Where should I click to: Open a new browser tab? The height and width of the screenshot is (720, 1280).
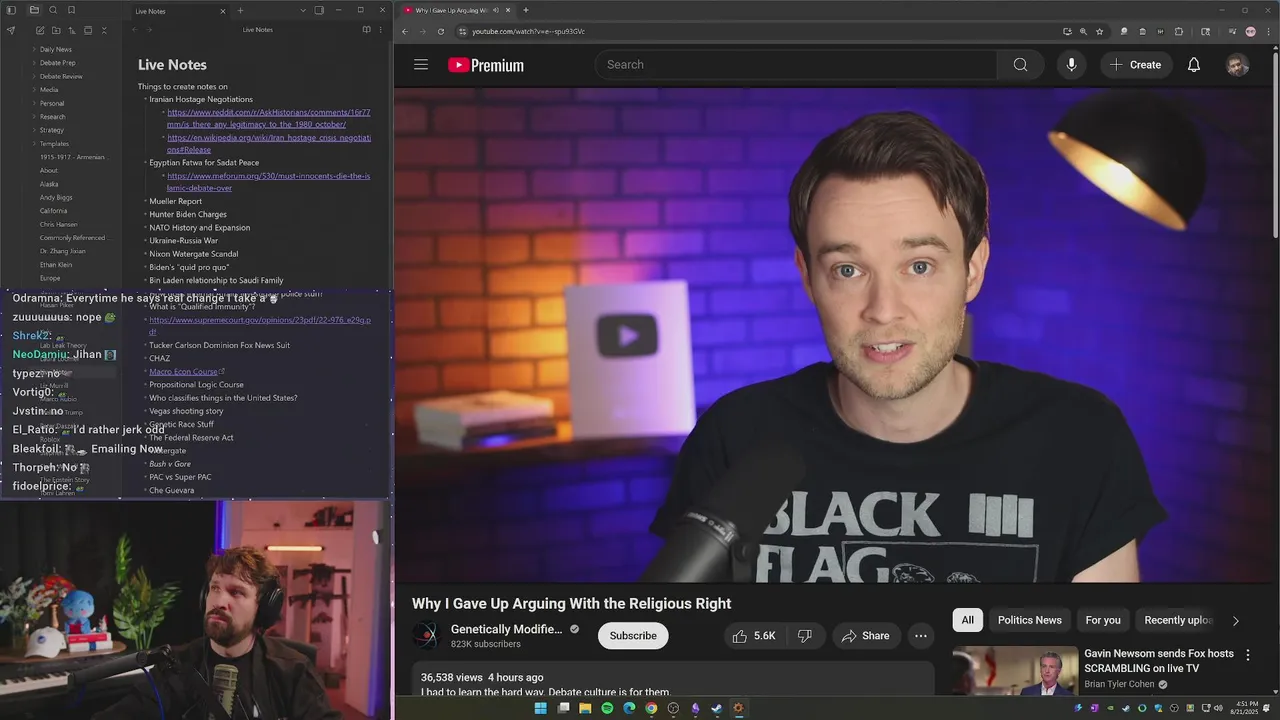(526, 10)
